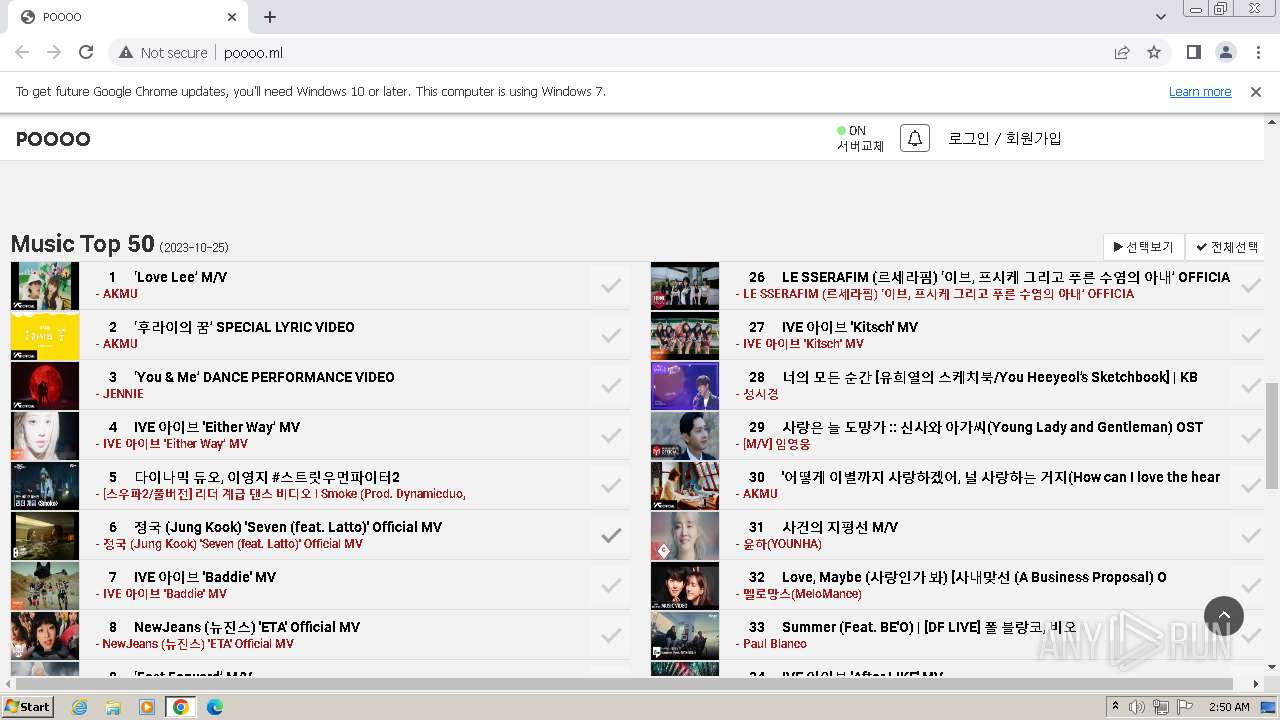1280x720 pixels.
Task: Go back with browser back arrow
Action: [x=22, y=52]
